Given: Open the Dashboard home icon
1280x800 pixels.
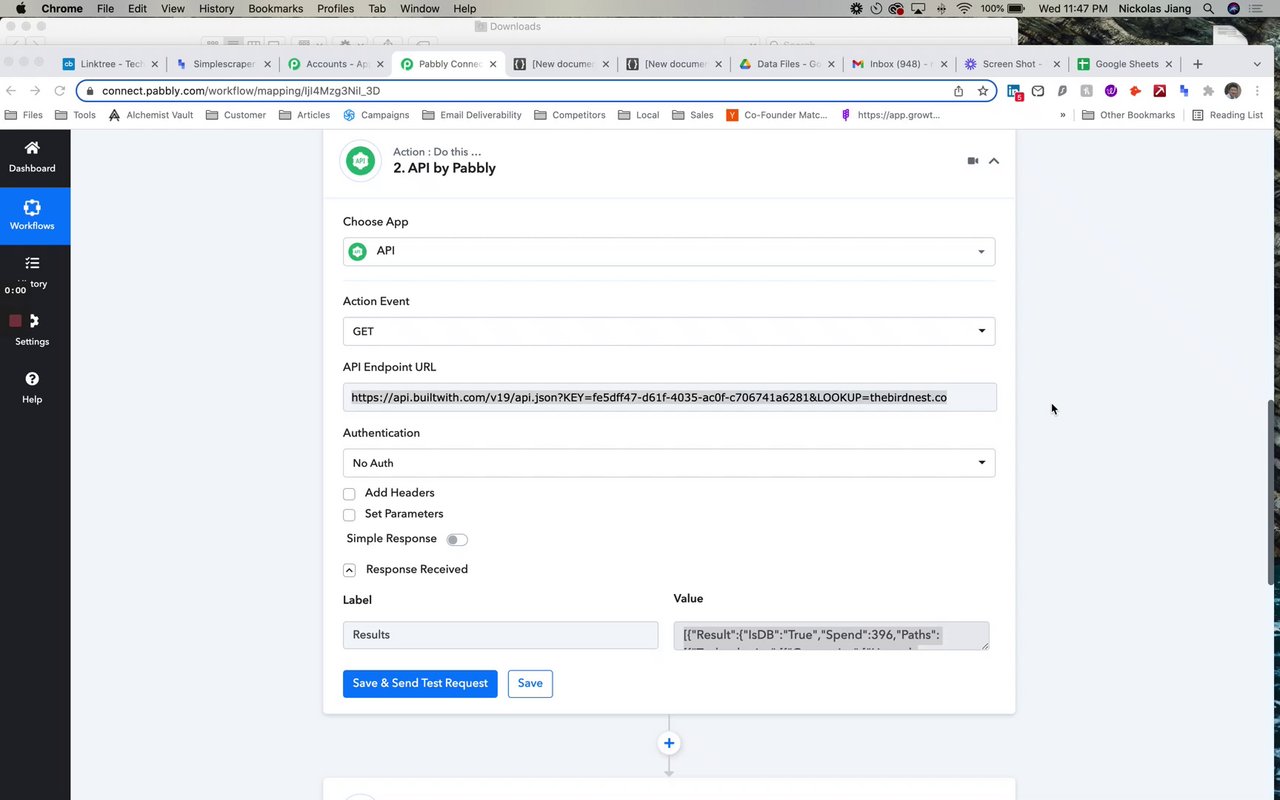Looking at the screenshot, I should coord(32,149).
